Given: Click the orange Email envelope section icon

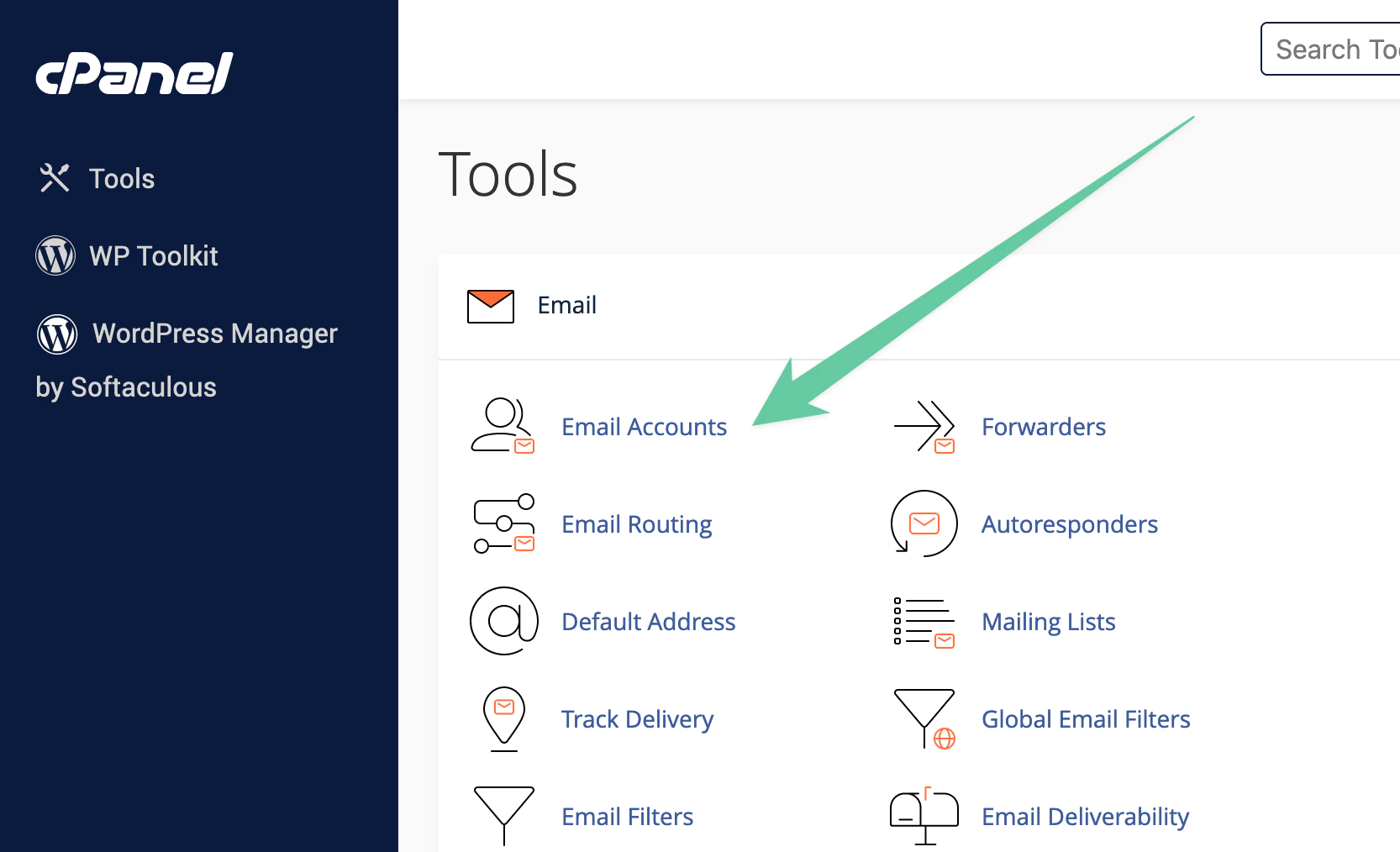Looking at the screenshot, I should tap(490, 305).
